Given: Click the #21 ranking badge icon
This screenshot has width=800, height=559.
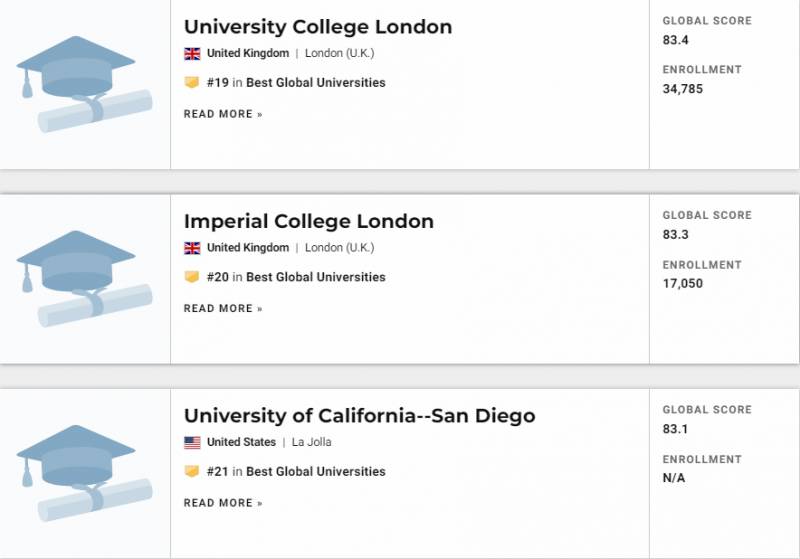Looking at the screenshot, I should [x=192, y=471].
